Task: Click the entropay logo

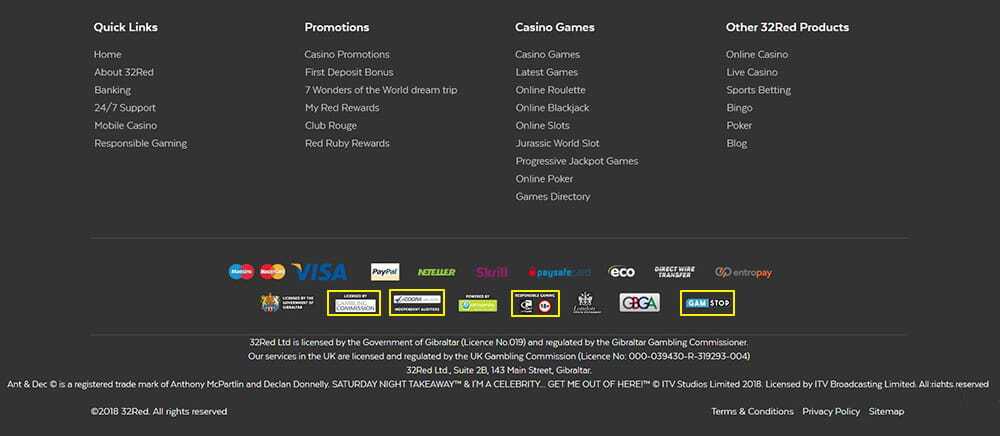Action: click(x=743, y=272)
